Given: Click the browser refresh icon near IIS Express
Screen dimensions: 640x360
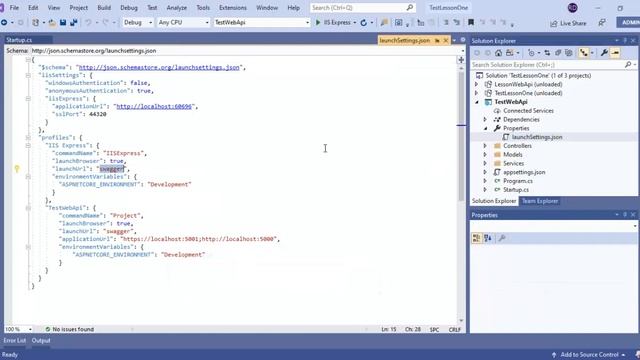Looking at the screenshot, I should 363,23.
